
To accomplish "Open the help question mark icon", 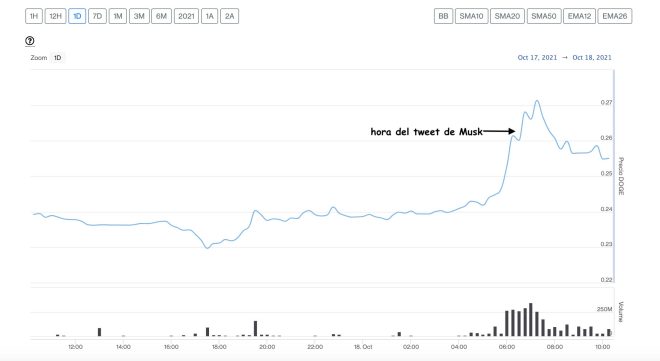I will point(29,41).
